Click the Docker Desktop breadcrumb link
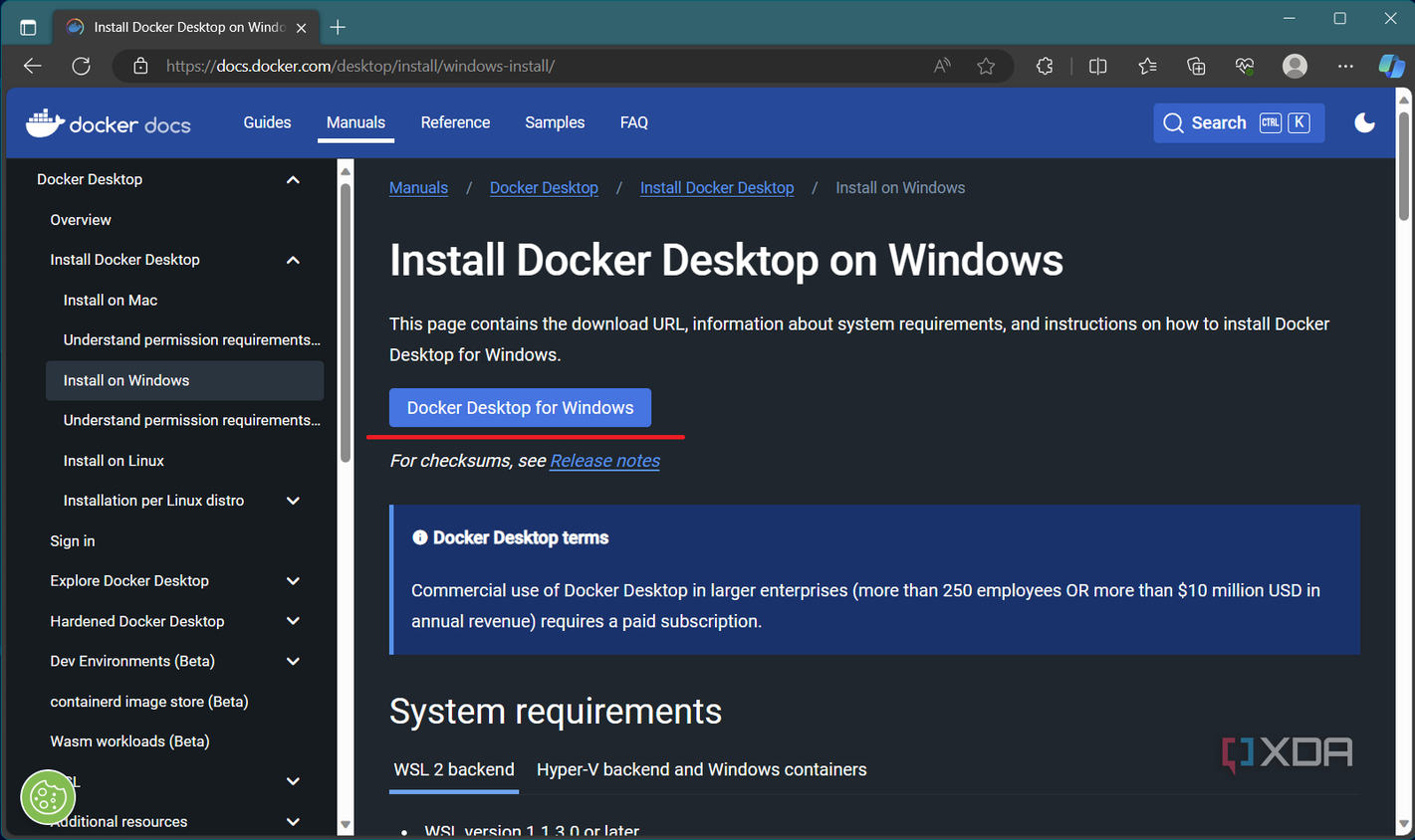Image resolution: width=1415 pixels, height=840 pixels. pos(544,187)
